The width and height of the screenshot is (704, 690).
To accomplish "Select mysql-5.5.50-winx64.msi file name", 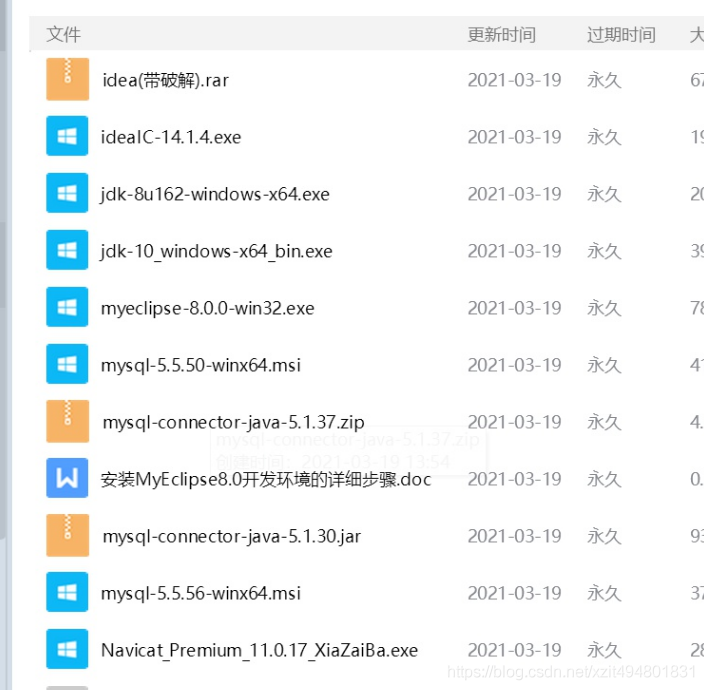I will [x=201, y=365].
